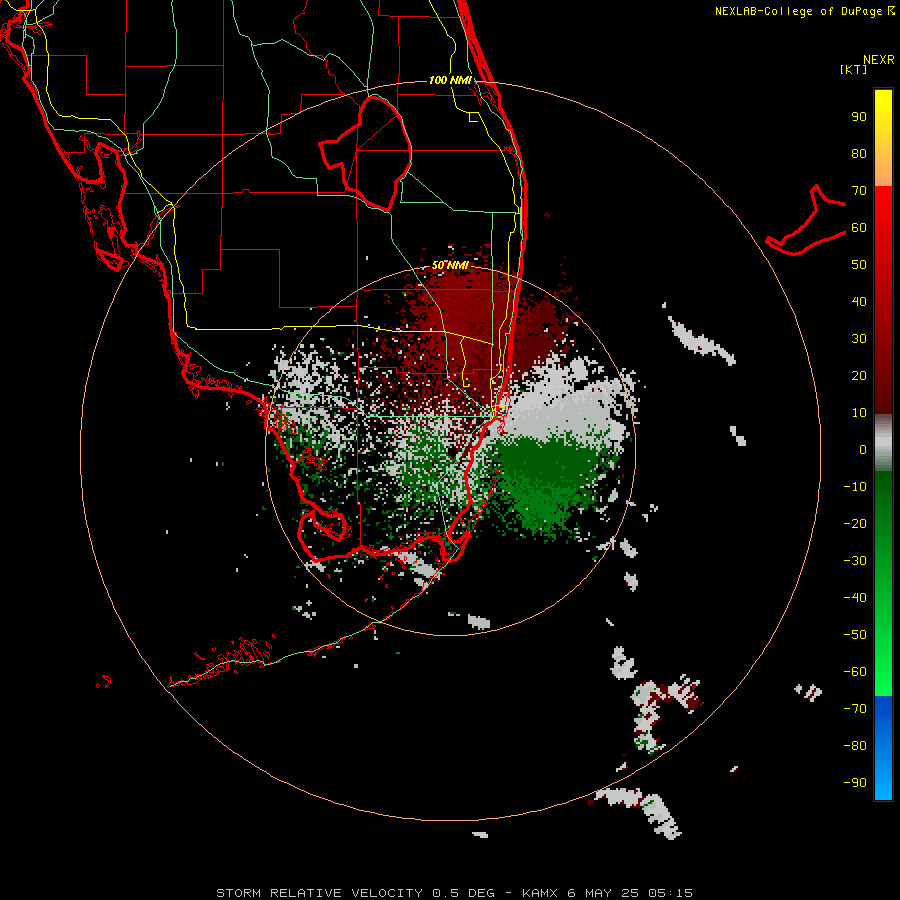Click the bright green segment of the color bar
900x900 pixels.
tap(883, 583)
